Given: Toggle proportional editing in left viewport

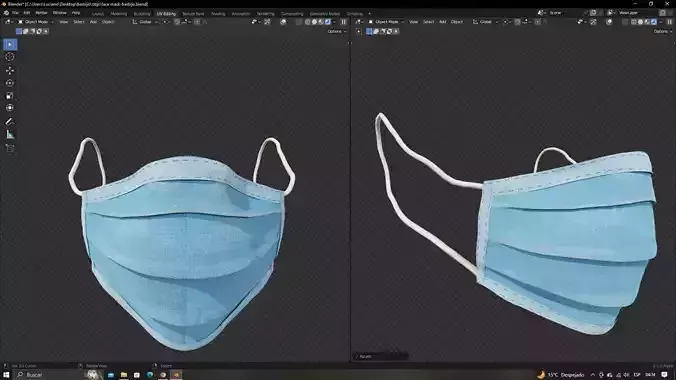Looking at the screenshot, I should point(197,22).
